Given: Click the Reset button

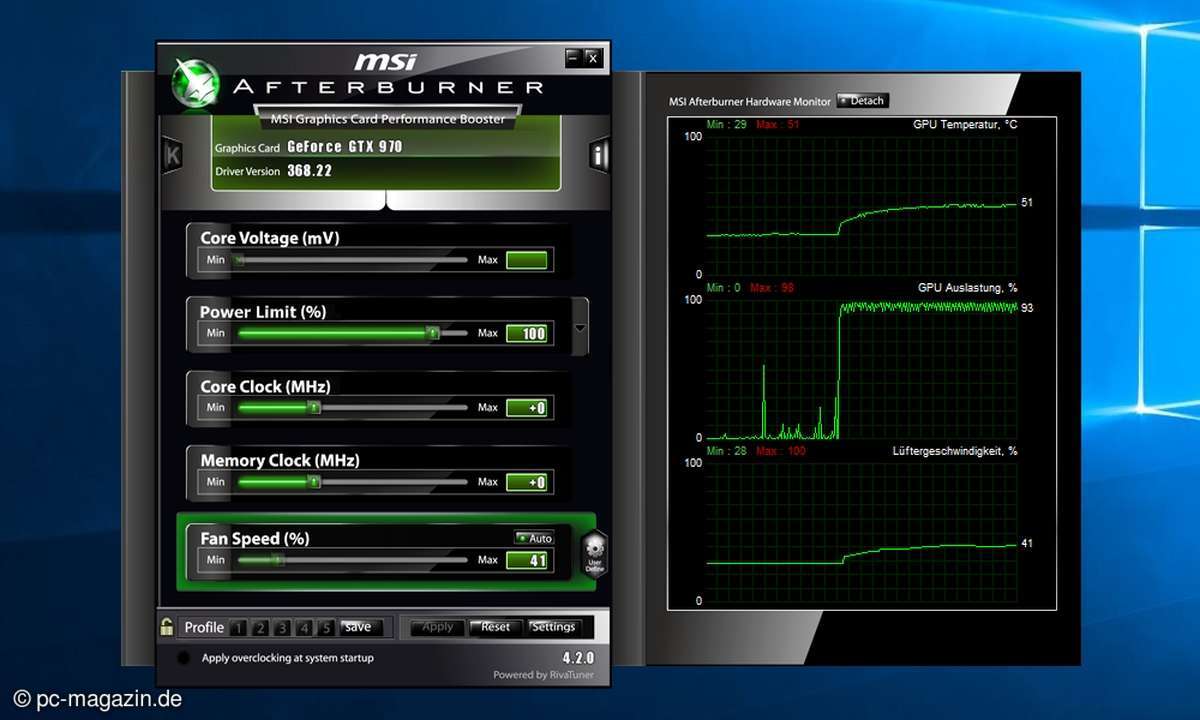Looking at the screenshot, I should click(495, 627).
